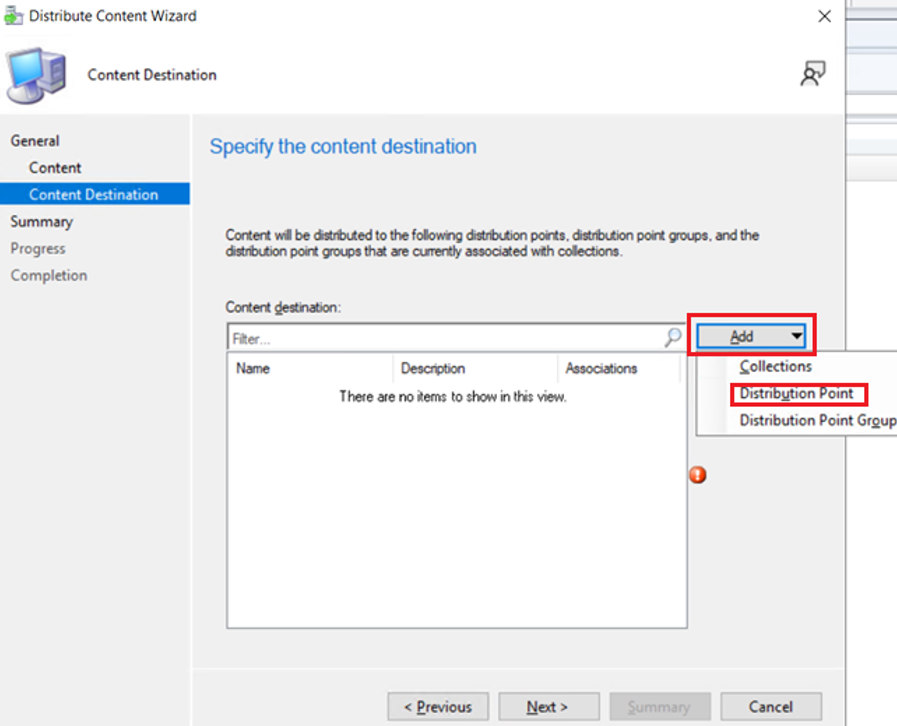This screenshot has height=726, width=897.
Task: Close the Distribute Content Wizard window
Action: click(x=824, y=16)
